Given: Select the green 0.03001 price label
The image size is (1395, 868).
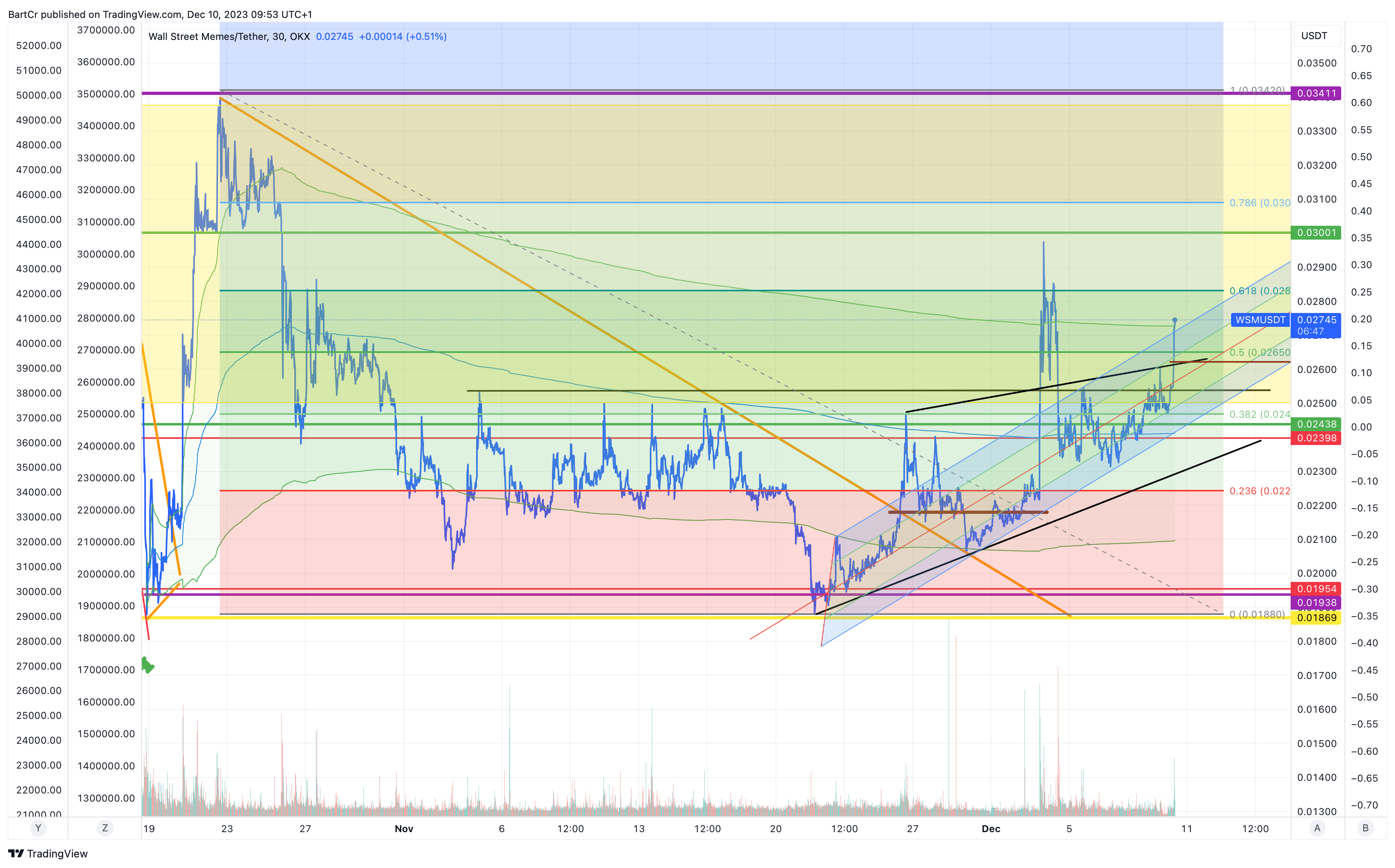Looking at the screenshot, I should tap(1316, 233).
